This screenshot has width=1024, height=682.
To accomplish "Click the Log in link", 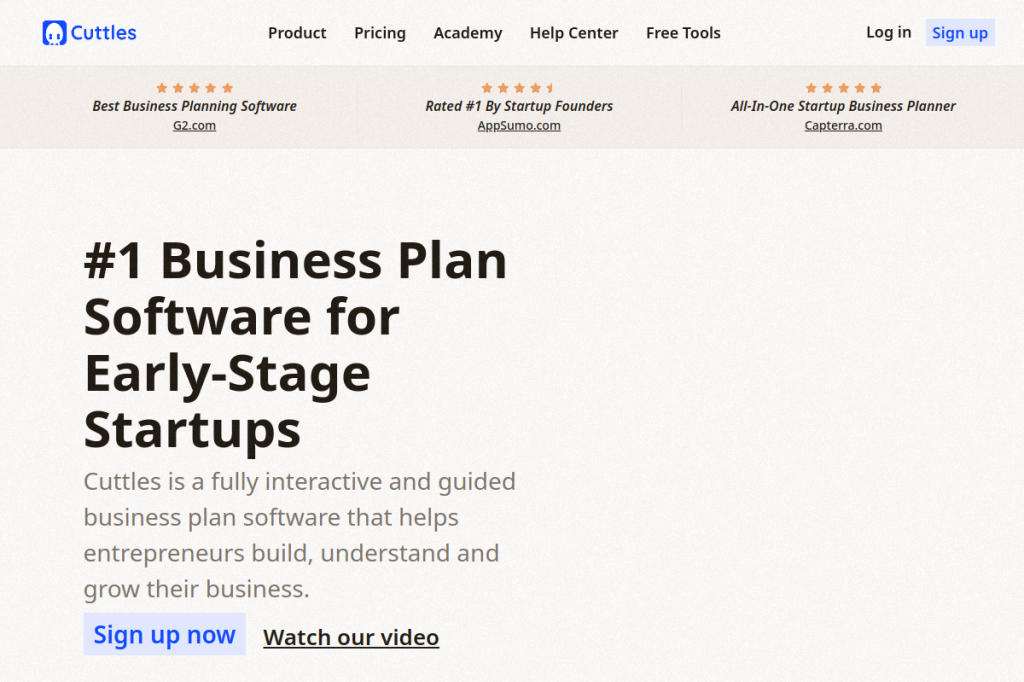I will [888, 32].
